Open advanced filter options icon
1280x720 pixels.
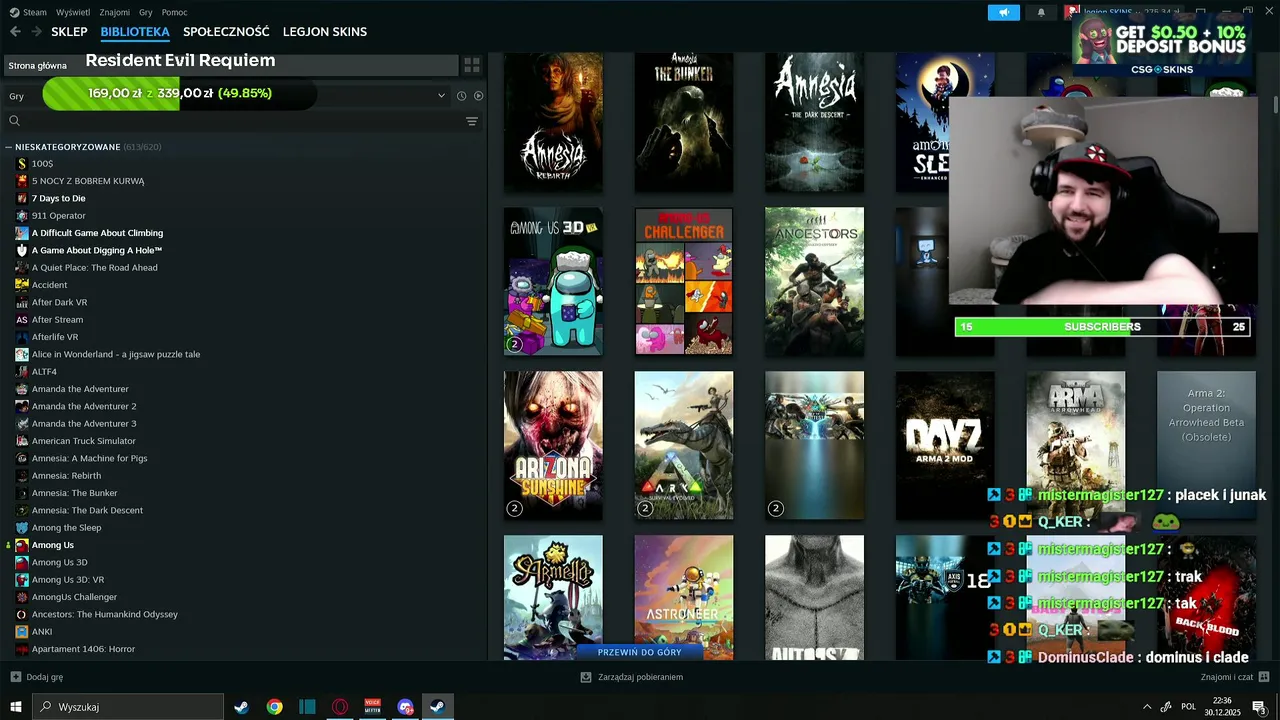point(472,121)
